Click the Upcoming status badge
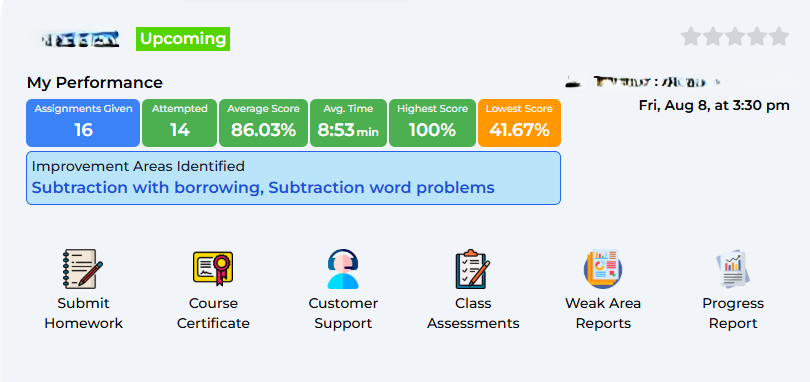 tap(183, 39)
